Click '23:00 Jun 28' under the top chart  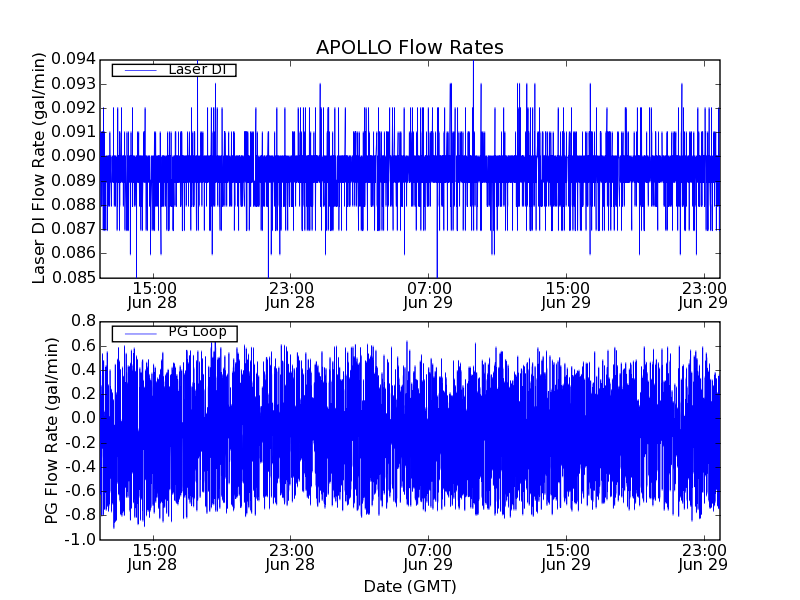click(x=290, y=294)
